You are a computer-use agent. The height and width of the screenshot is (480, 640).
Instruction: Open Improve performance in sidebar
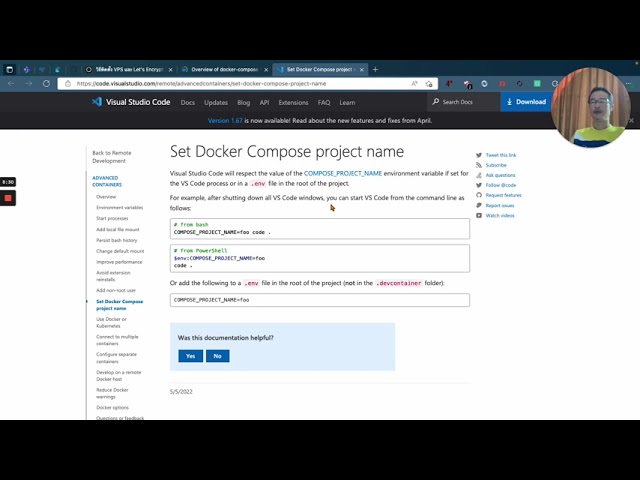coord(119,262)
